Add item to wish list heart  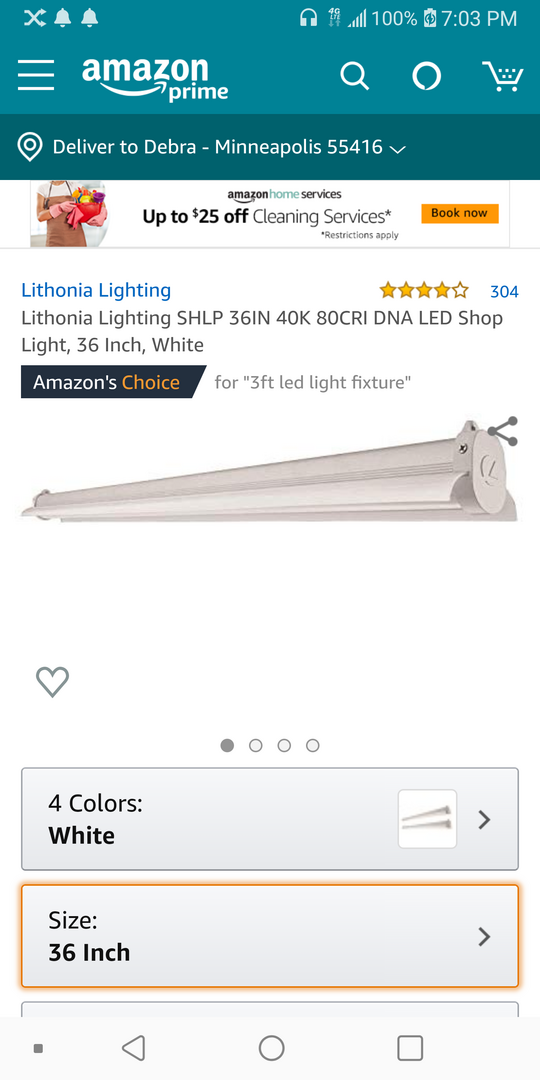coord(52,682)
